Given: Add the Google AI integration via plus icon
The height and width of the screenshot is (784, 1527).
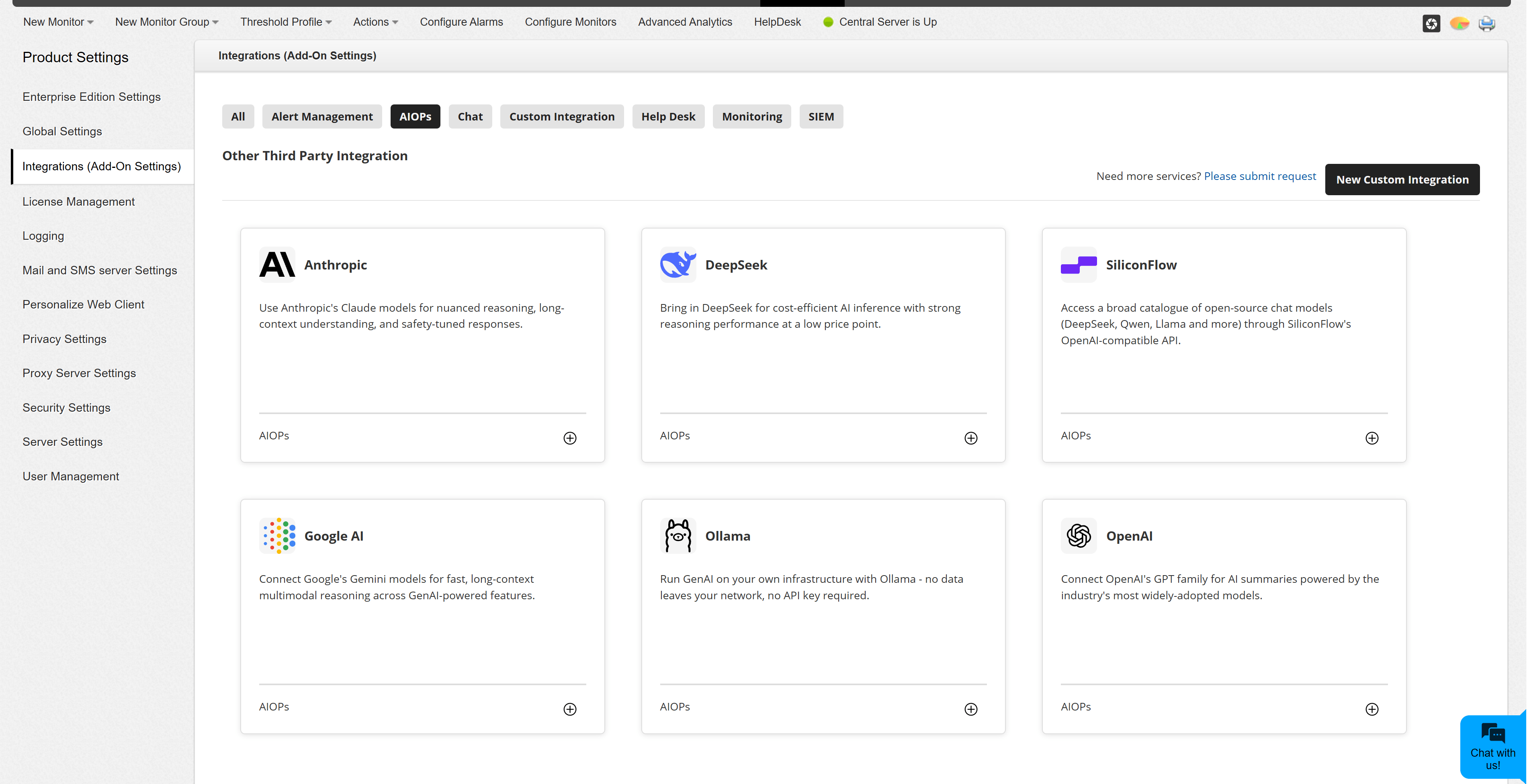Looking at the screenshot, I should pos(570,709).
